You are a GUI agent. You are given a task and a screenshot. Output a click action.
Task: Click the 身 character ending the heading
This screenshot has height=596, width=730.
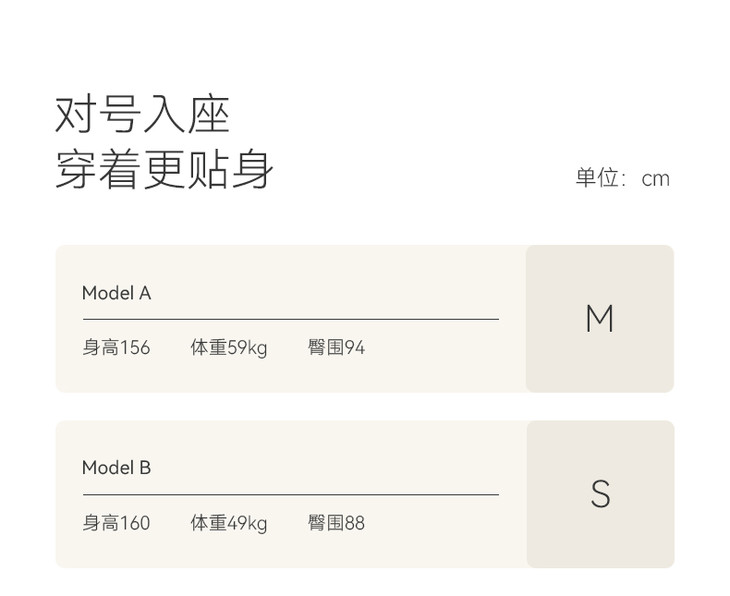pos(252,169)
